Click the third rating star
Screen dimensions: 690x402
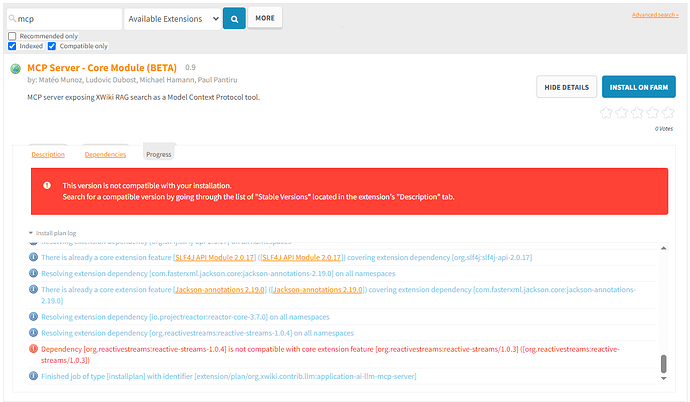point(637,113)
